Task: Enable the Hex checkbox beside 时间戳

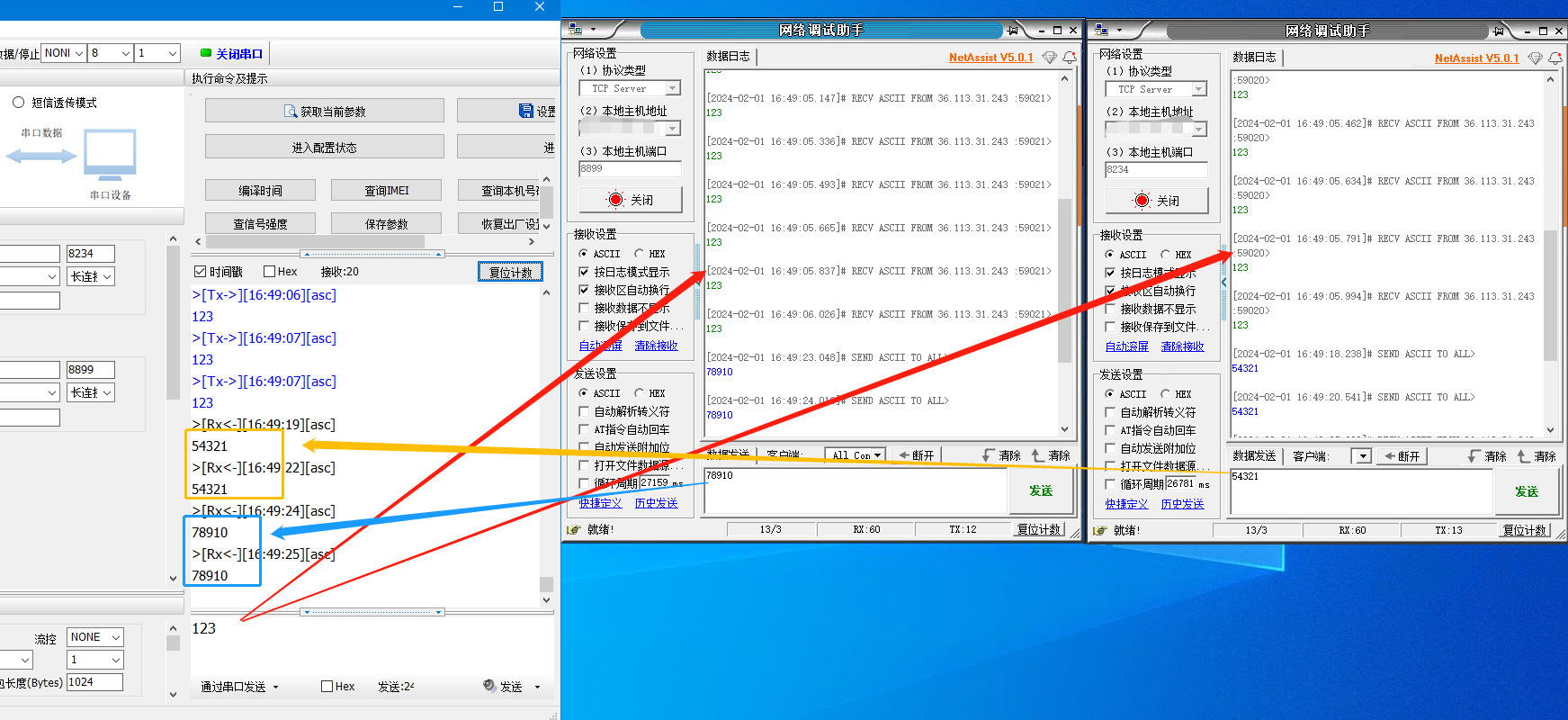Action: point(269,272)
